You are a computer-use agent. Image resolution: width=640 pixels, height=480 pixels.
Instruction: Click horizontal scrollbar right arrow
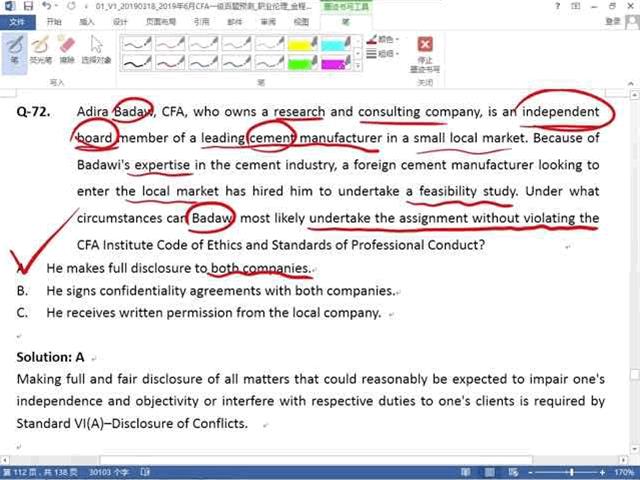click(x=623, y=460)
